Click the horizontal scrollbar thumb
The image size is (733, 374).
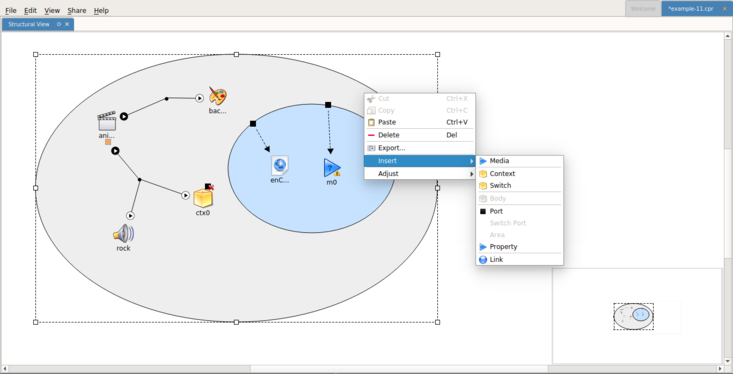pos(399,369)
